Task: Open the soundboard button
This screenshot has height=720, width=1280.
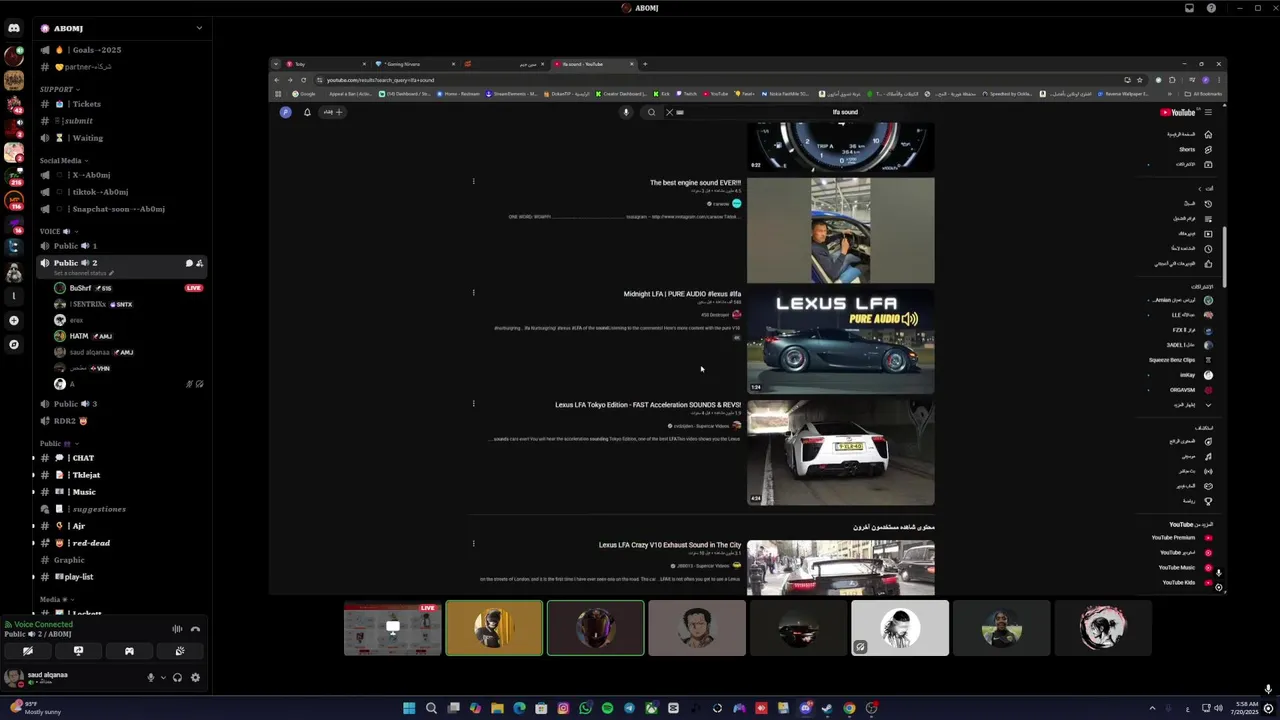Action: (180, 651)
